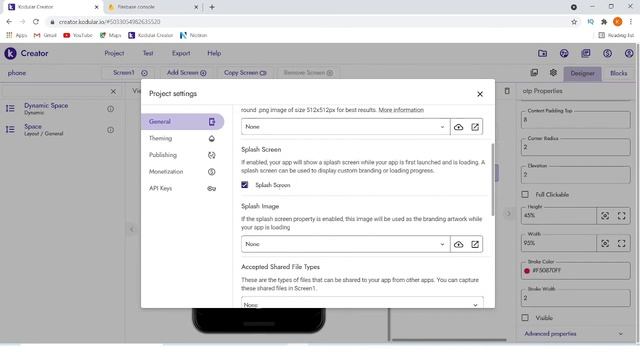Collapse properties panel with right arrow
Image resolution: width=640 pixels, height=360 pixels.
point(509,213)
